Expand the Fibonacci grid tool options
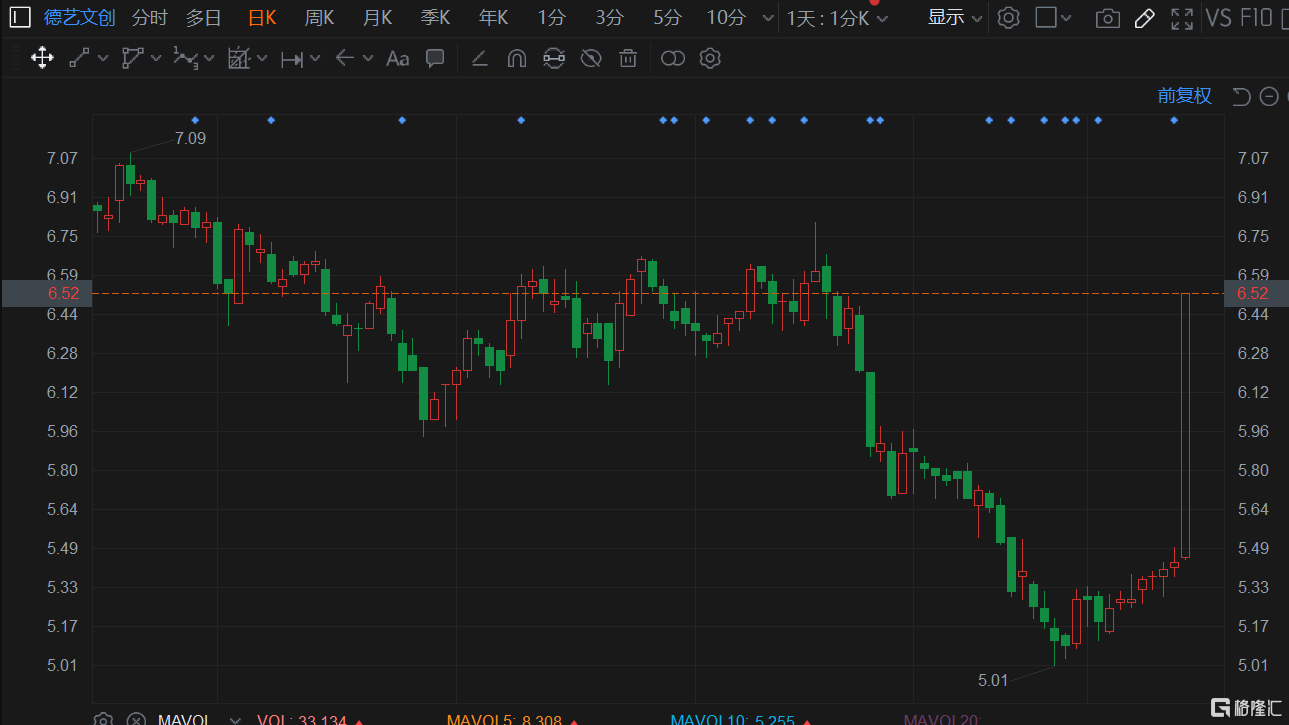1289x725 pixels. (x=262, y=58)
